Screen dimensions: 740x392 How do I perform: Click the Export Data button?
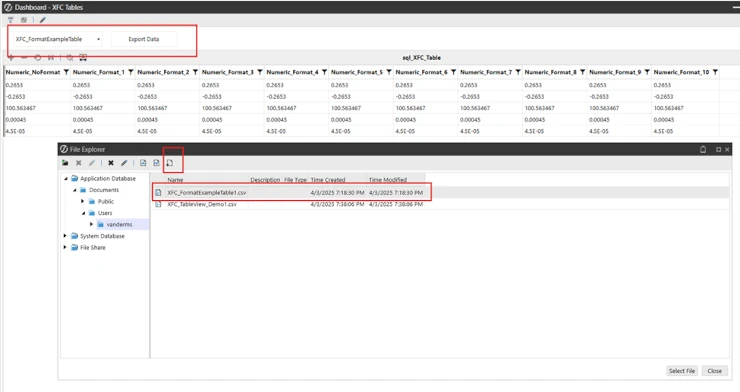tap(144, 39)
